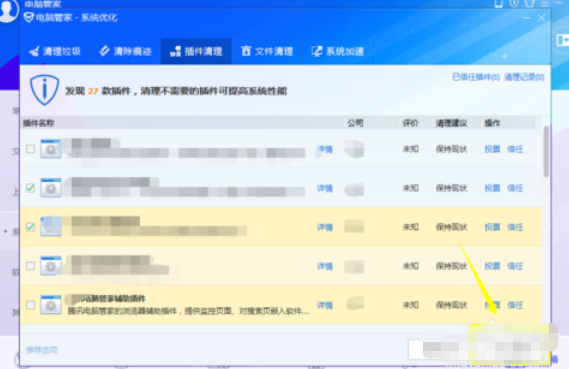Click 详情 for the first plugin
The width and height of the screenshot is (569, 369).
point(325,149)
